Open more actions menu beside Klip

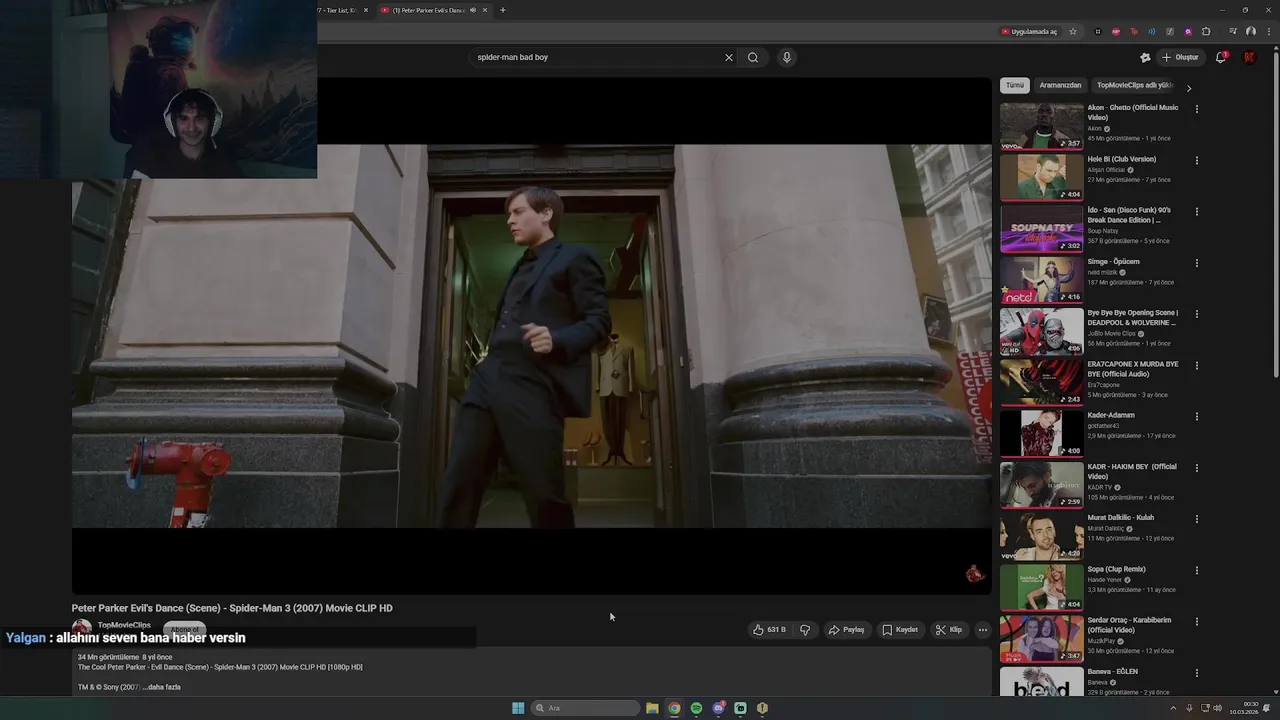983,630
